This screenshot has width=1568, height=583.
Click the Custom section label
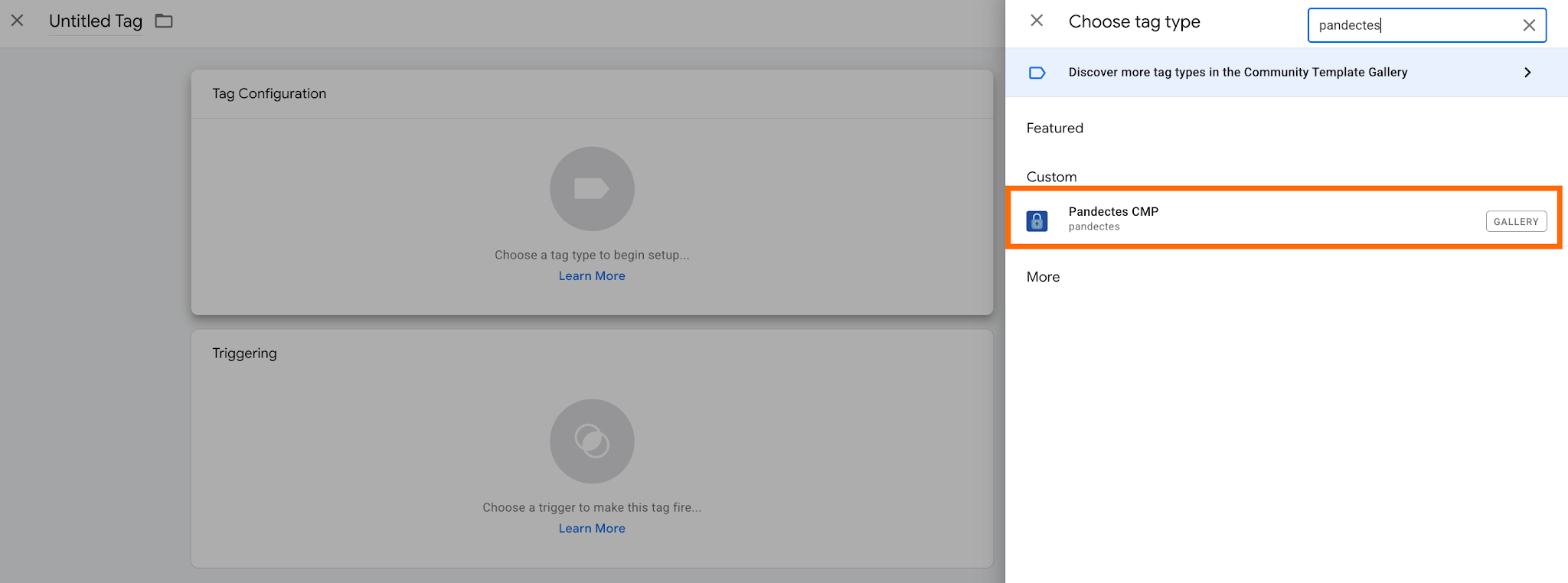(1051, 177)
